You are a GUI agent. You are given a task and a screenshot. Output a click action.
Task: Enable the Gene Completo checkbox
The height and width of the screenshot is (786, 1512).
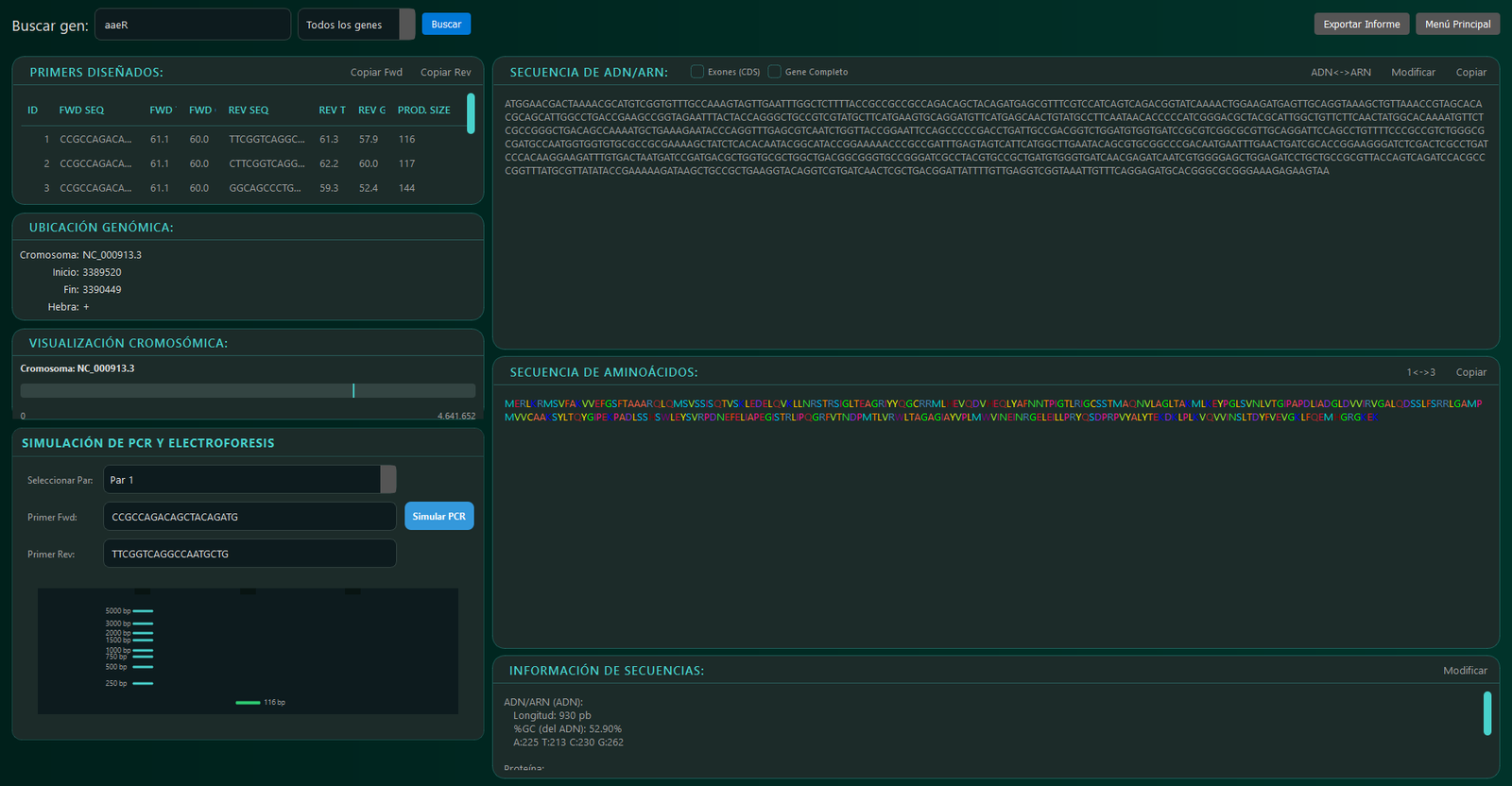tap(775, 72)
